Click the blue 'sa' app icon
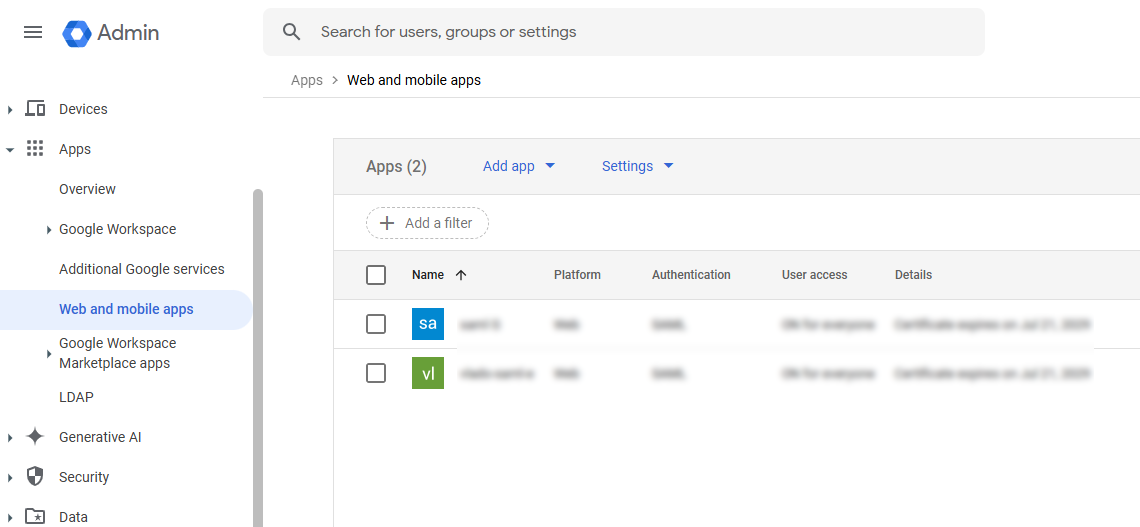This screenshot has height=527, width=1140. (x=428, y=324)
